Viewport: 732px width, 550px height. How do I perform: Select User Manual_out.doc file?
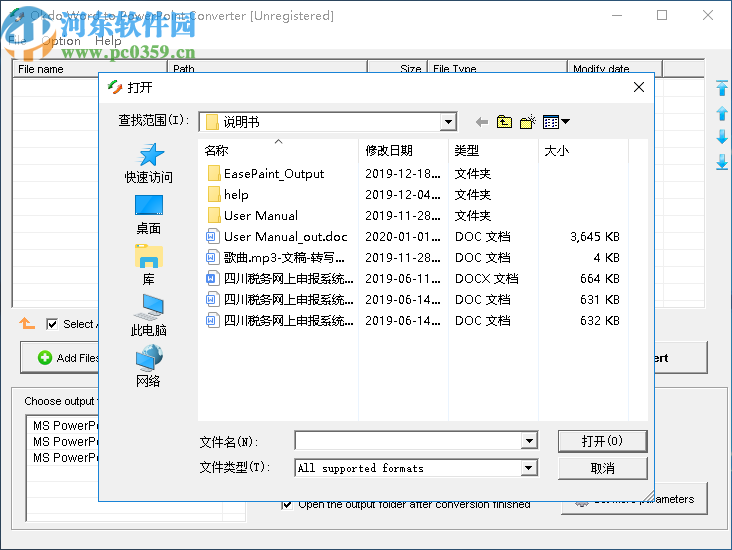(x=277, y=237)
